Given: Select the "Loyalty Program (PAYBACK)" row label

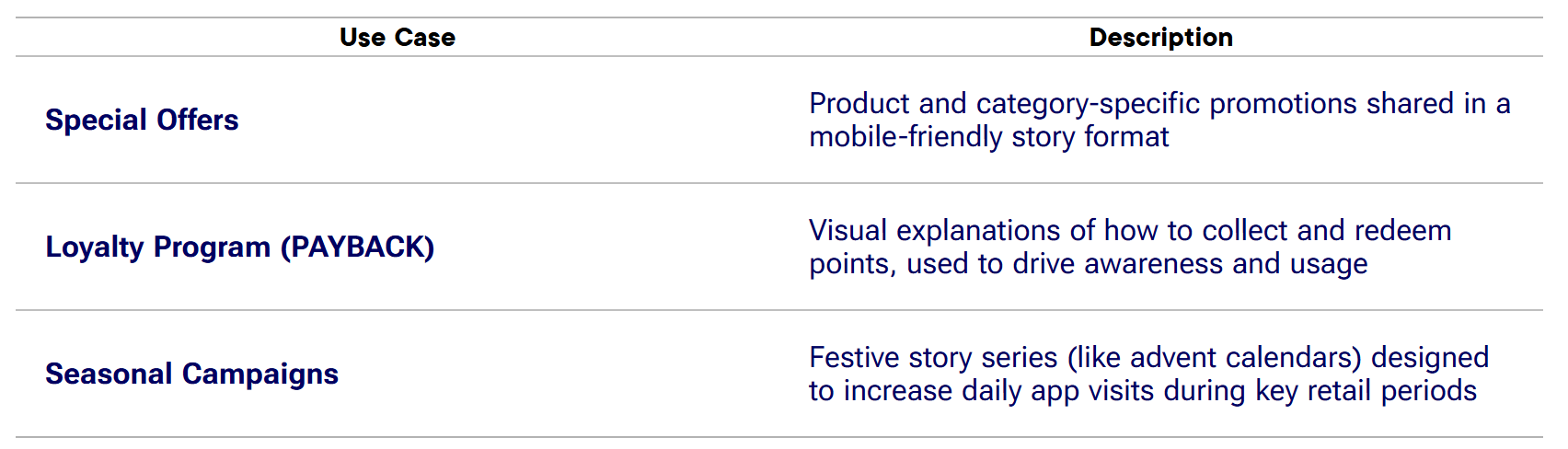Looking at the screenshot, I should click(x=239, y=248).
